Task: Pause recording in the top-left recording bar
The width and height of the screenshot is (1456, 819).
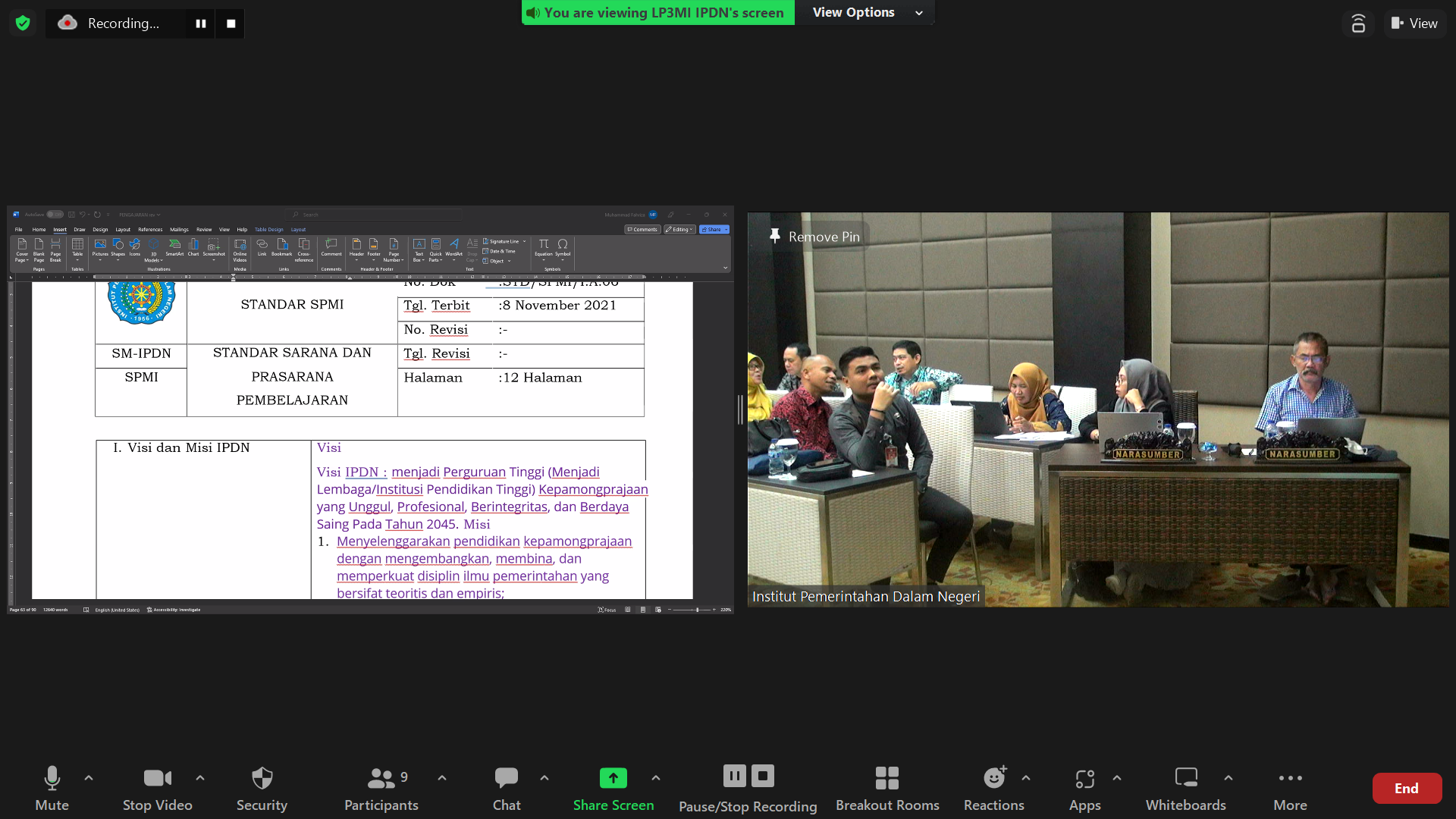Action: click(201, 24)
